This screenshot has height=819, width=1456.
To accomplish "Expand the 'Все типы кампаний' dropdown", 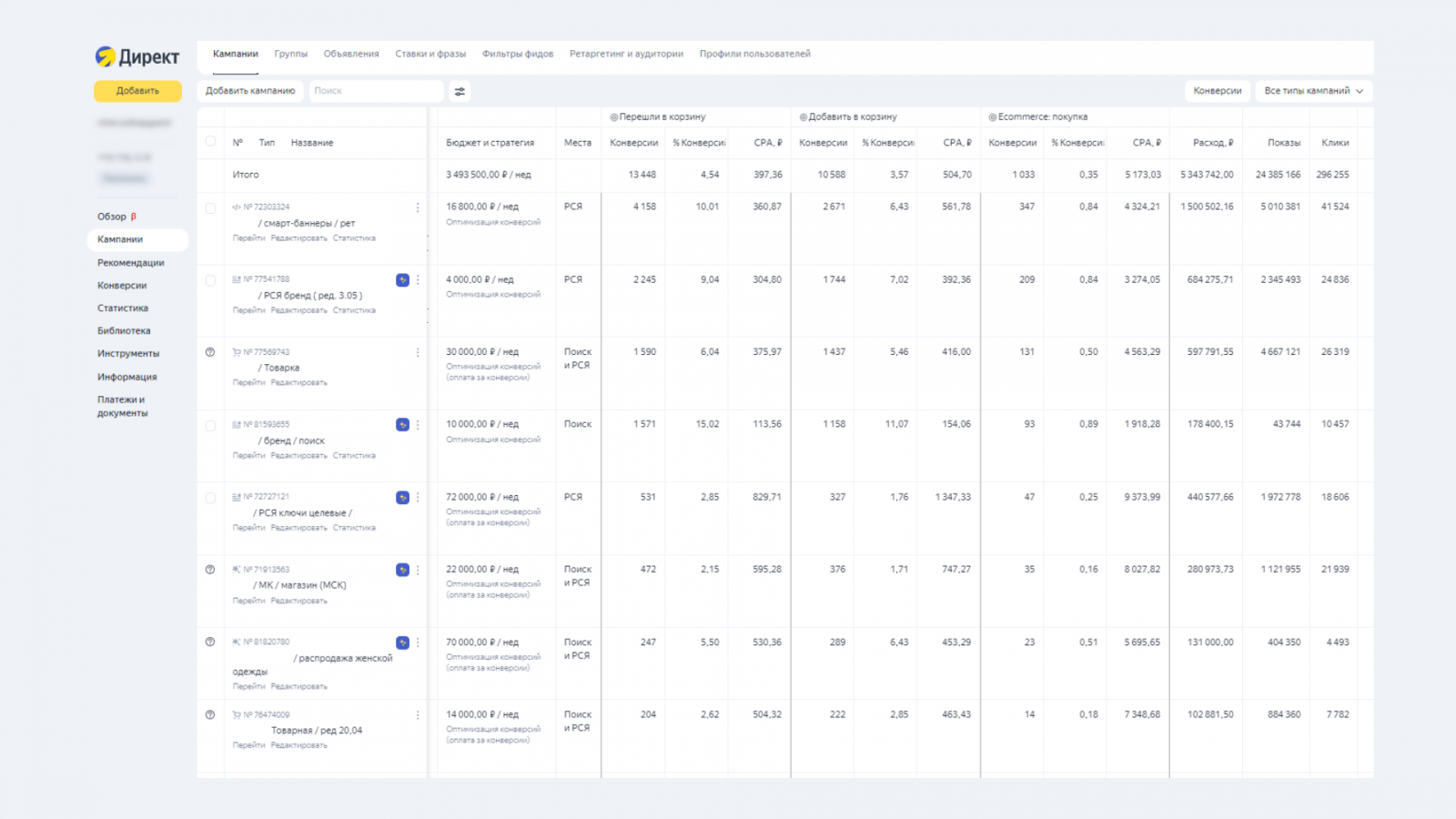I will (x=1313, y=91).
